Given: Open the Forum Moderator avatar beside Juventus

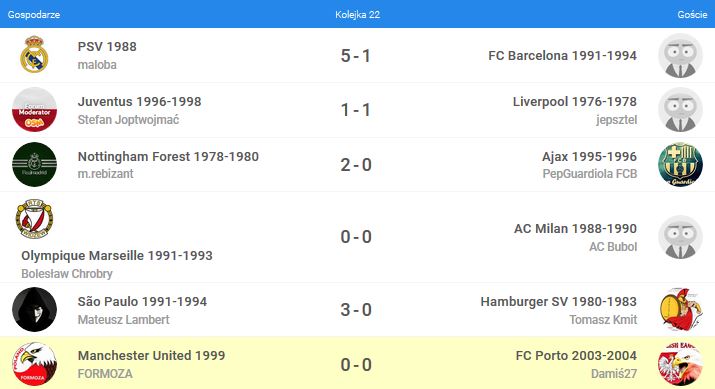Looking at the screenshot, I should pos(34,109).
